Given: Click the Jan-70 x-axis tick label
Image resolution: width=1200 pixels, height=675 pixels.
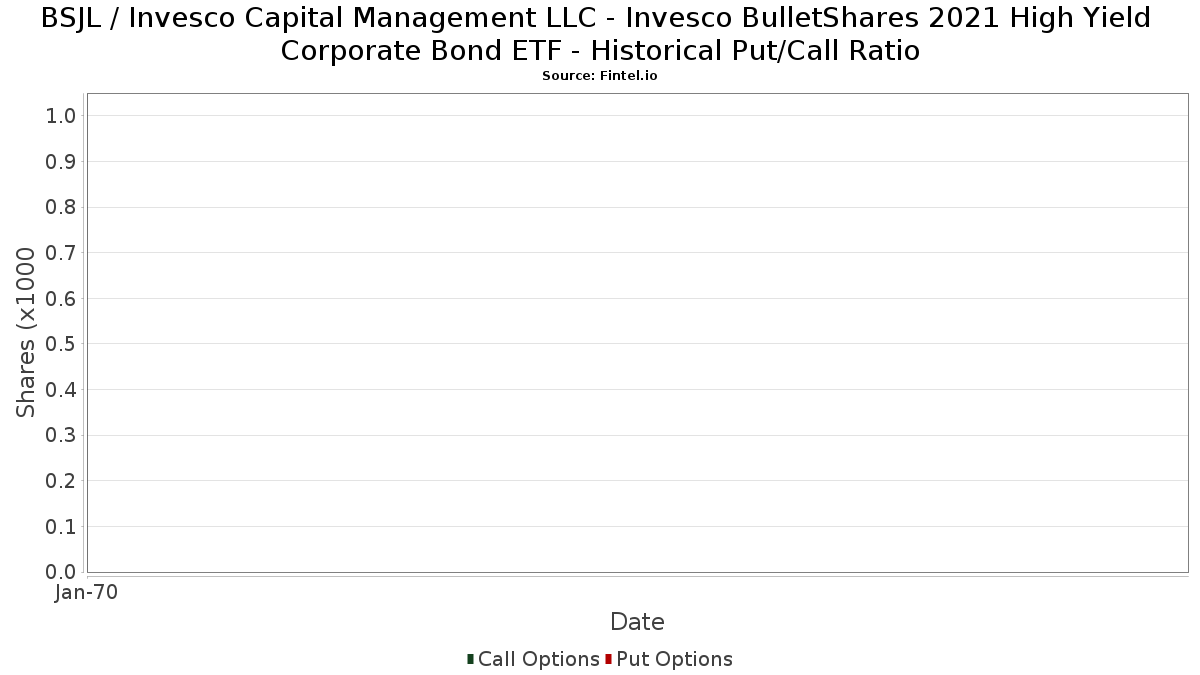Looking at the screenshot, I should tap(87, 592).
